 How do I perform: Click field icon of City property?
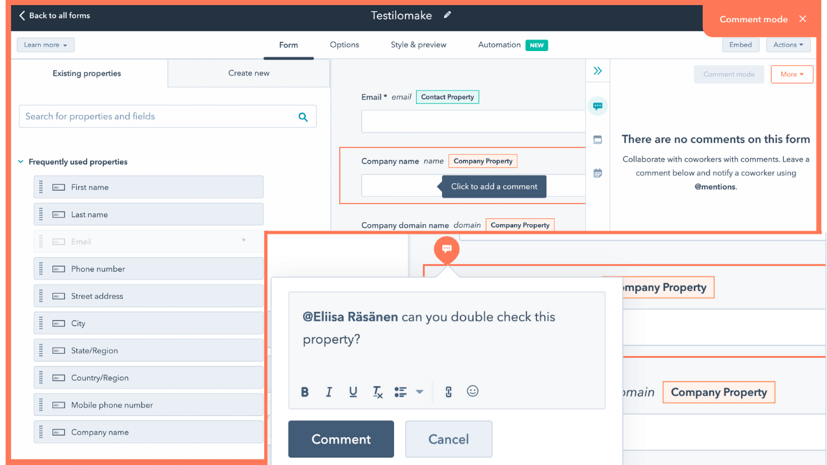pos(59,323)
